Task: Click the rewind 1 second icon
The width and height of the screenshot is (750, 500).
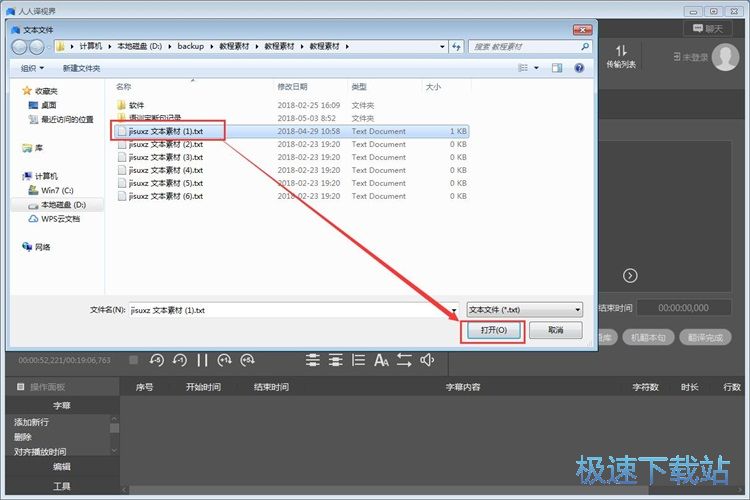Action: coord(179,360)
